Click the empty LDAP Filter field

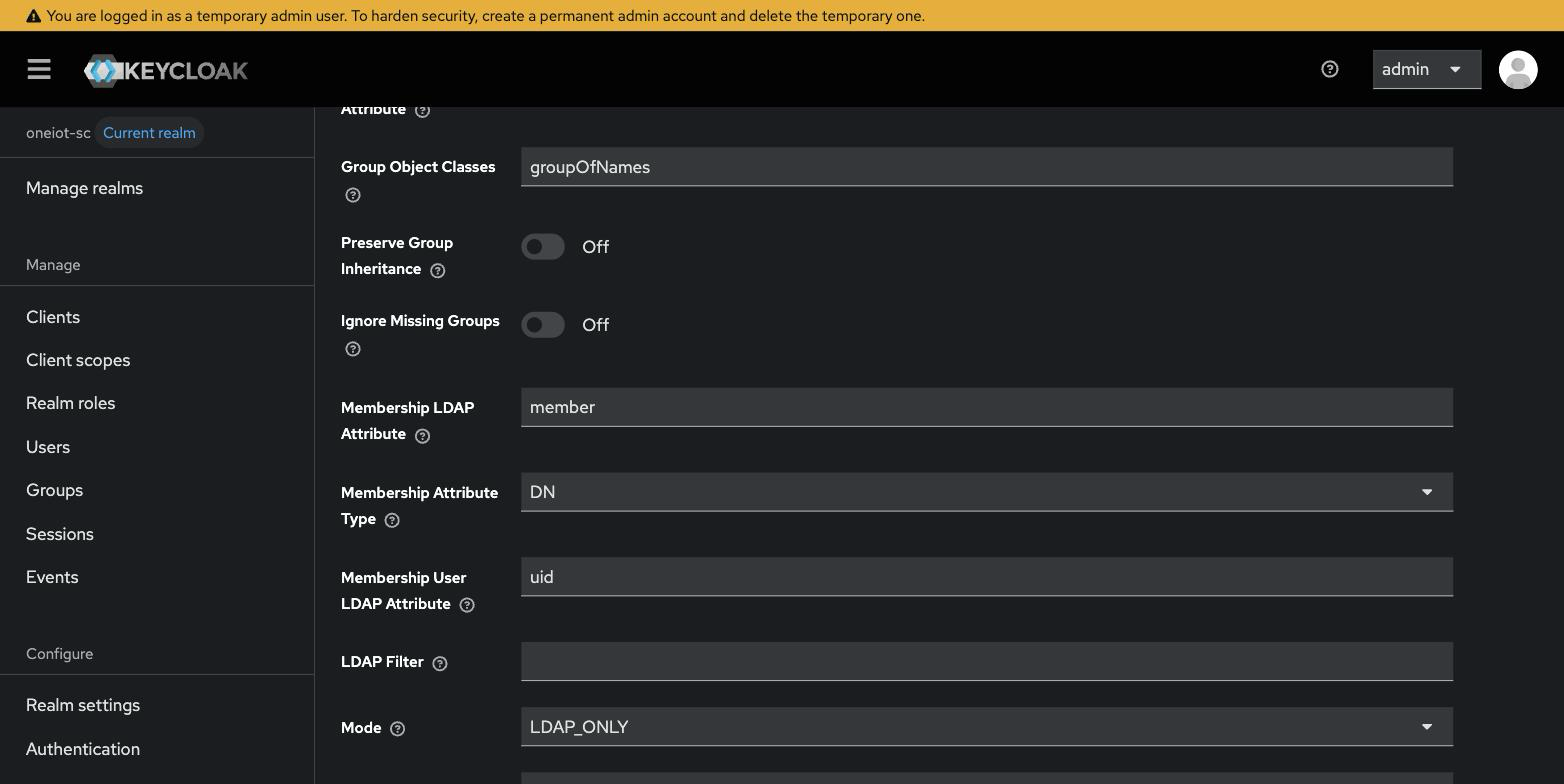click(986, 661)
